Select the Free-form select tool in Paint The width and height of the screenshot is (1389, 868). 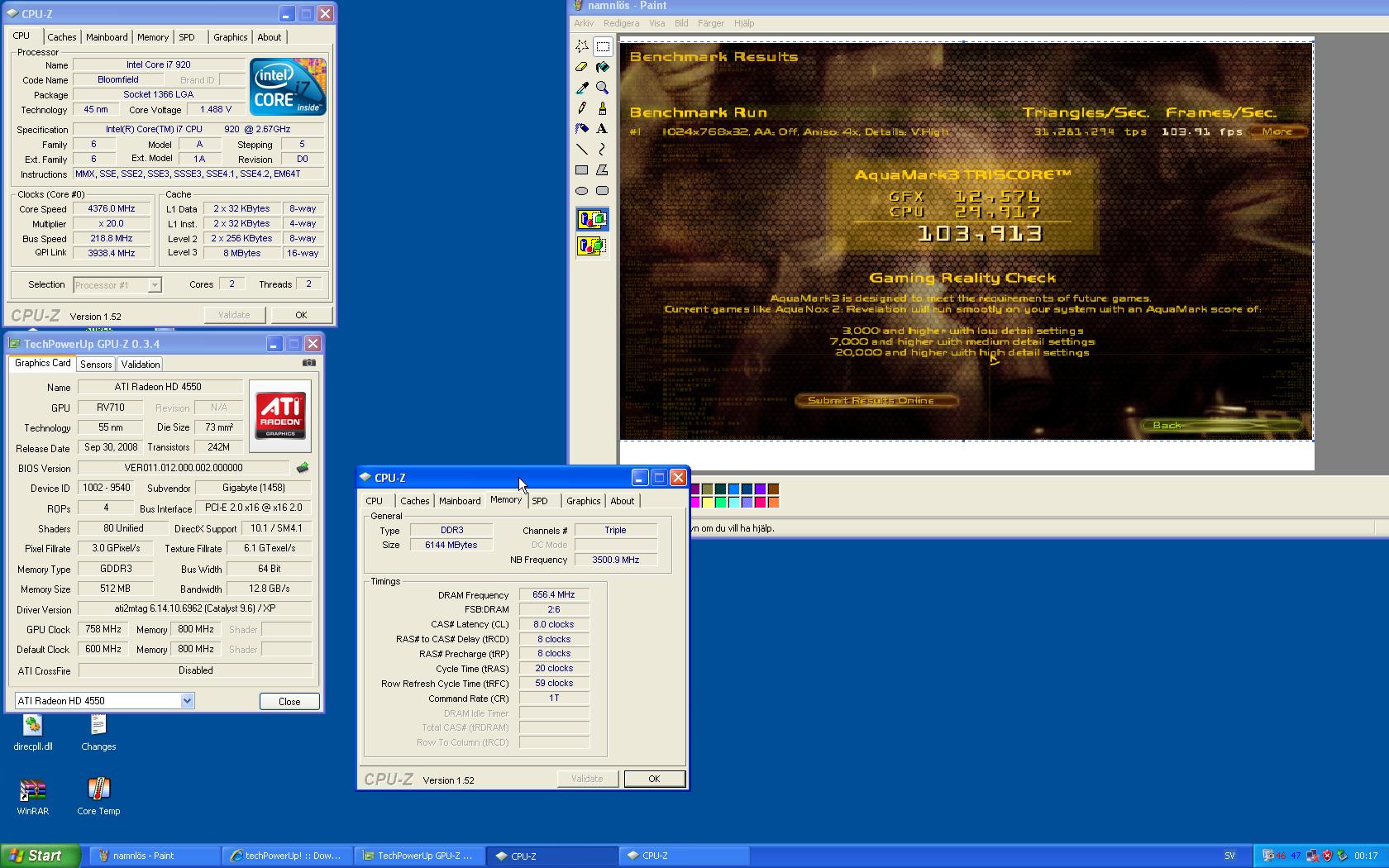[x=582, y=46]
